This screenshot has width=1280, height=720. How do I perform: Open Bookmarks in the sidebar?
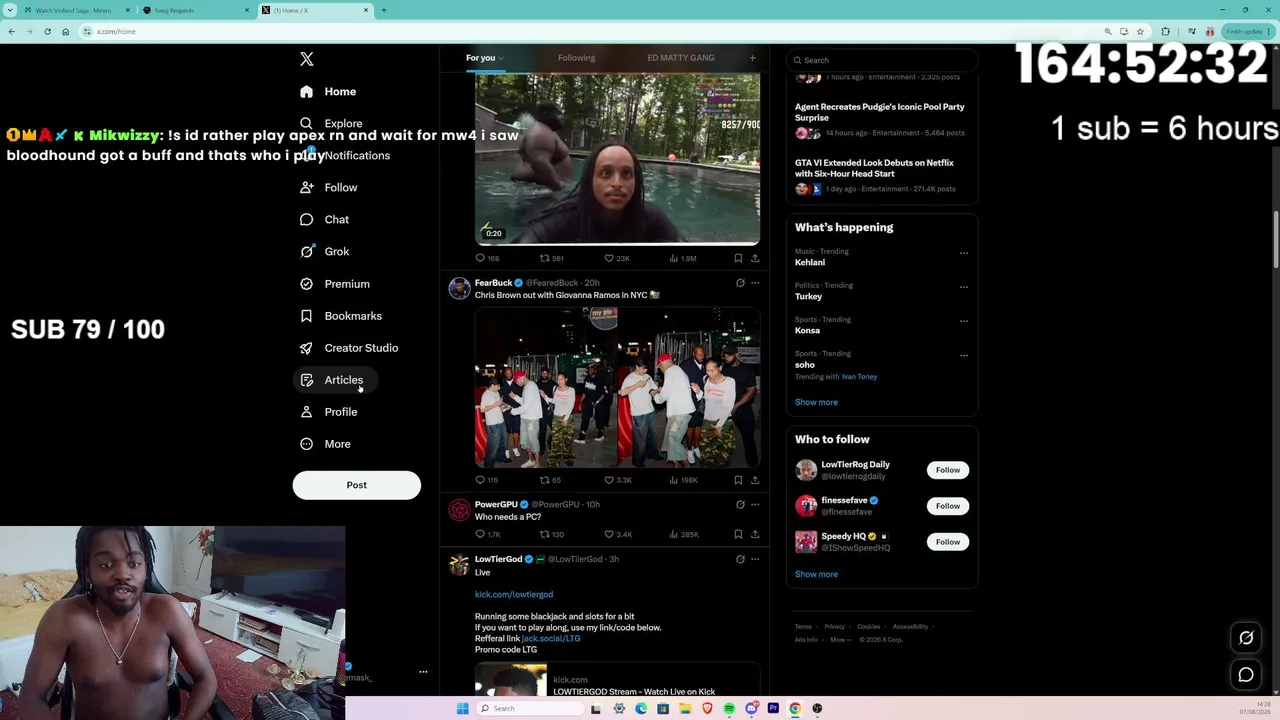pyautogui.click(x=341, y=316)
